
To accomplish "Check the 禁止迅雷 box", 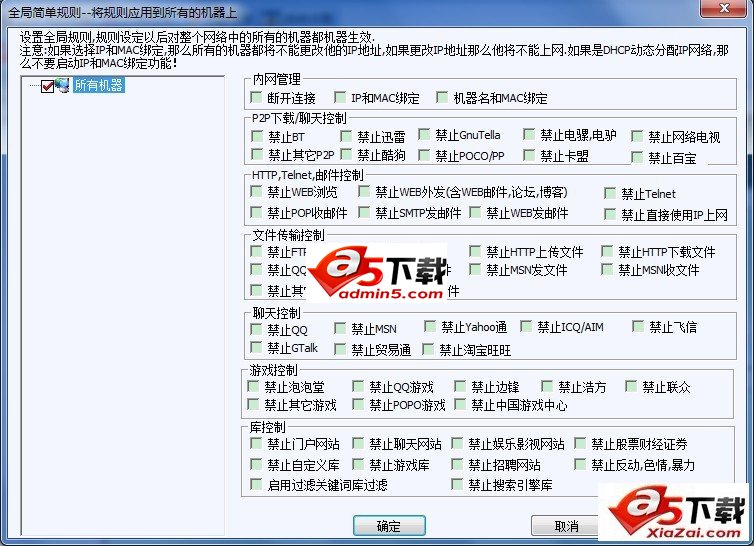I will click(346, 136).
